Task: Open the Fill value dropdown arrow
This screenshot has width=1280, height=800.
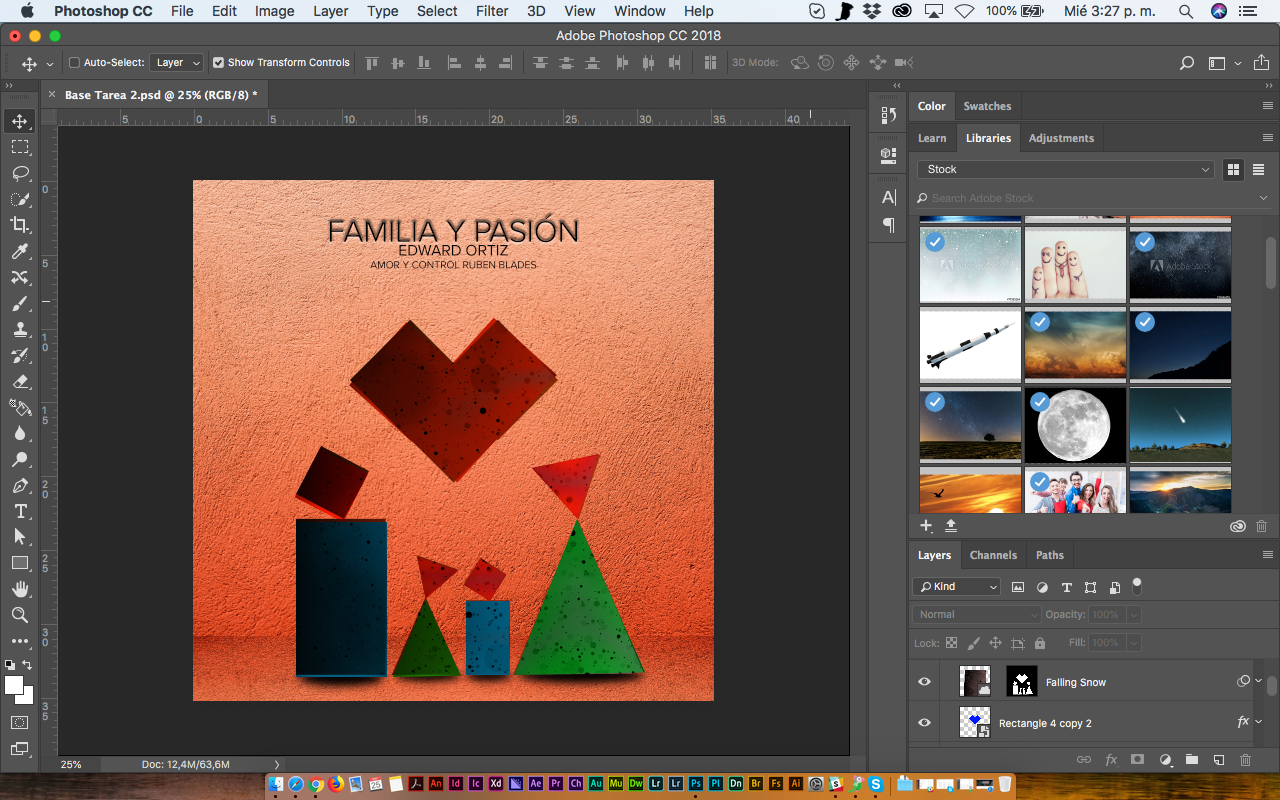Action: pos(1133,642)
